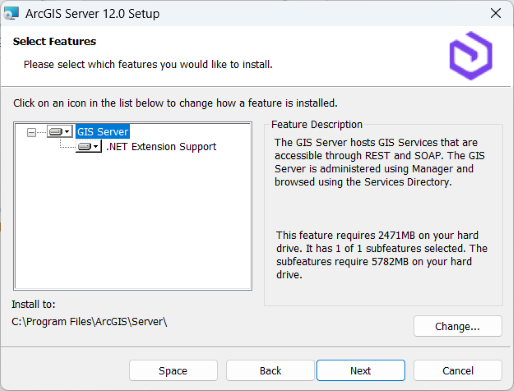Collapse the GIS Server tree node
514x391 pixels.
click(31, 133)
